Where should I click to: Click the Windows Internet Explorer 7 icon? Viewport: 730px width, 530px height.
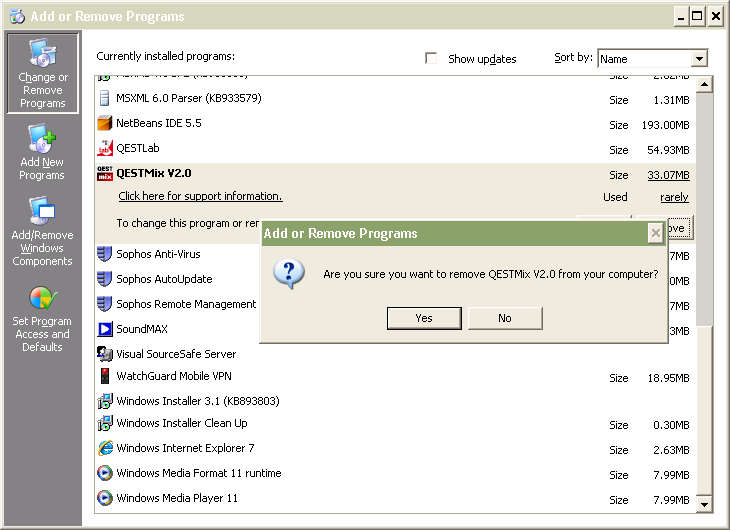click(105, 449)
